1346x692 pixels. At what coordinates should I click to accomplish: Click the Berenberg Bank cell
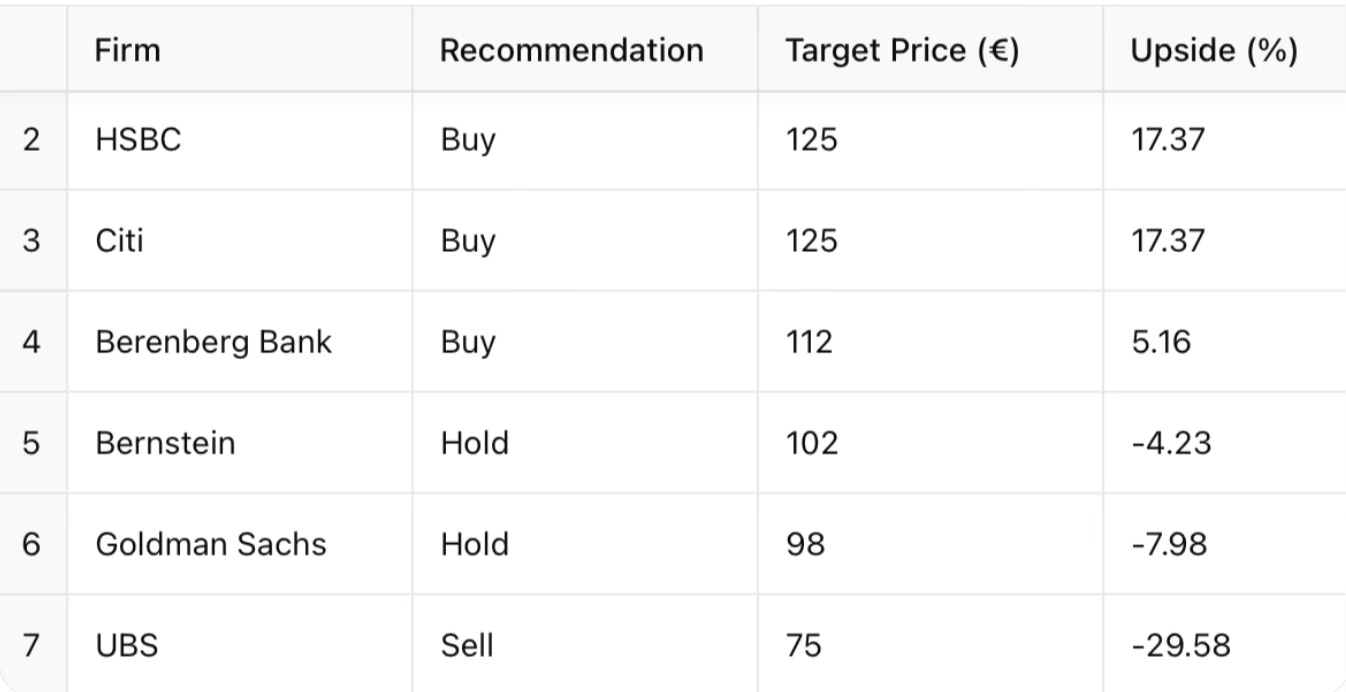coord(213,342)
